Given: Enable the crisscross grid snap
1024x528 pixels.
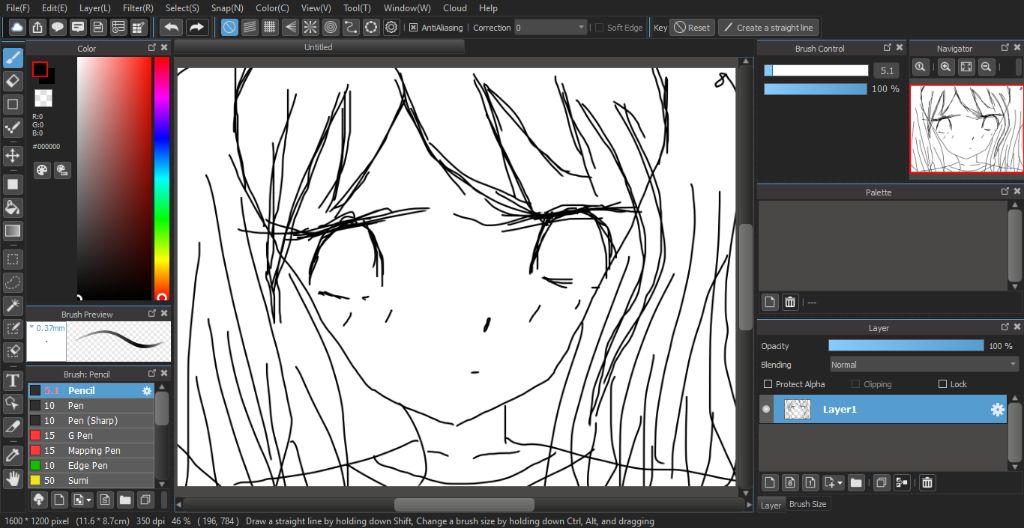Looking at the screenshot, I should point(270,27).
